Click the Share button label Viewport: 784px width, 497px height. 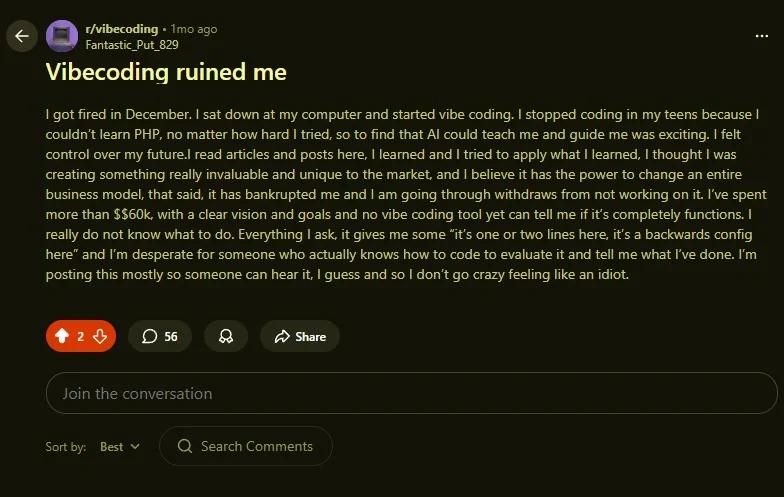[310, 337]
